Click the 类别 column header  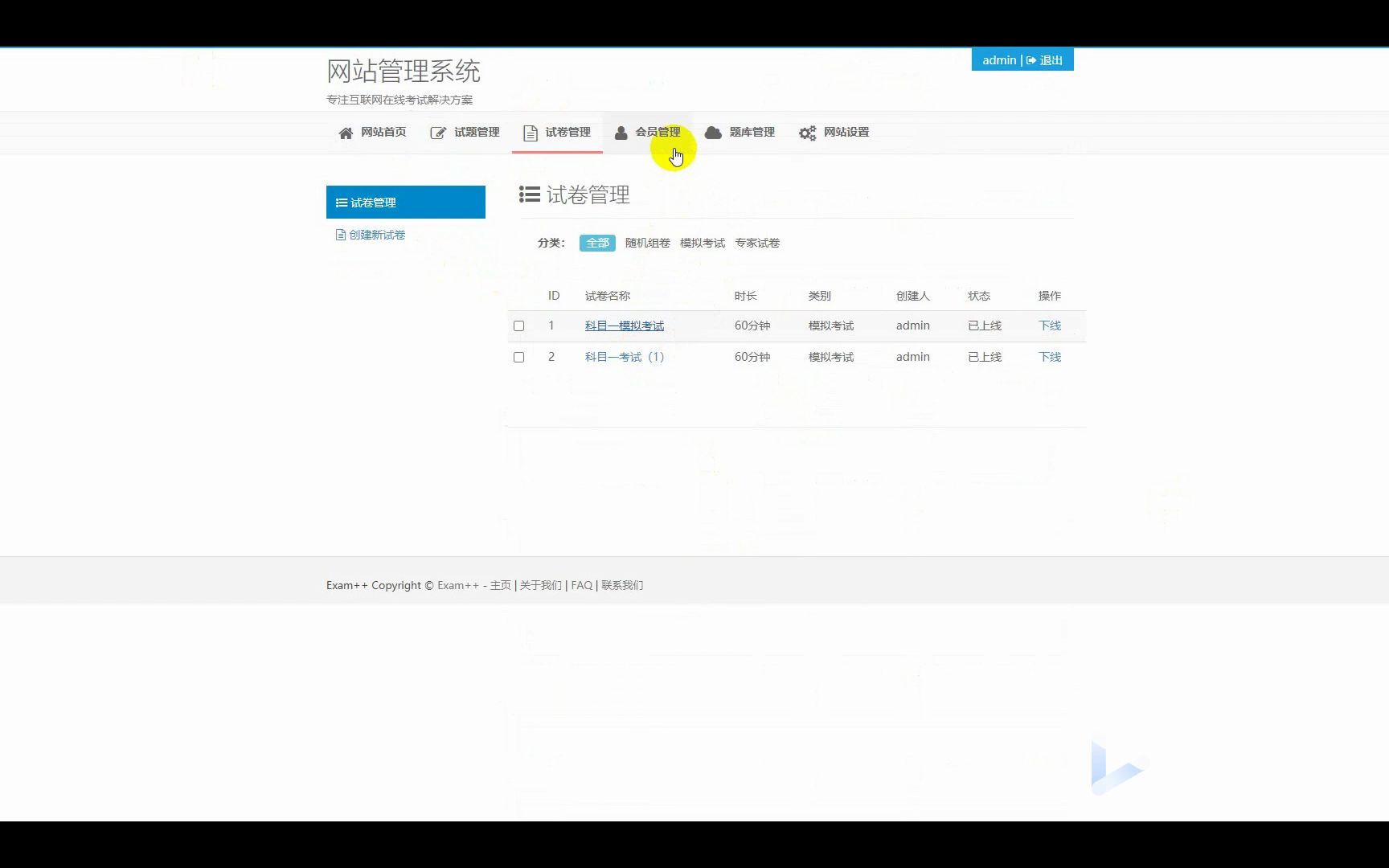(x=819, y=296)
